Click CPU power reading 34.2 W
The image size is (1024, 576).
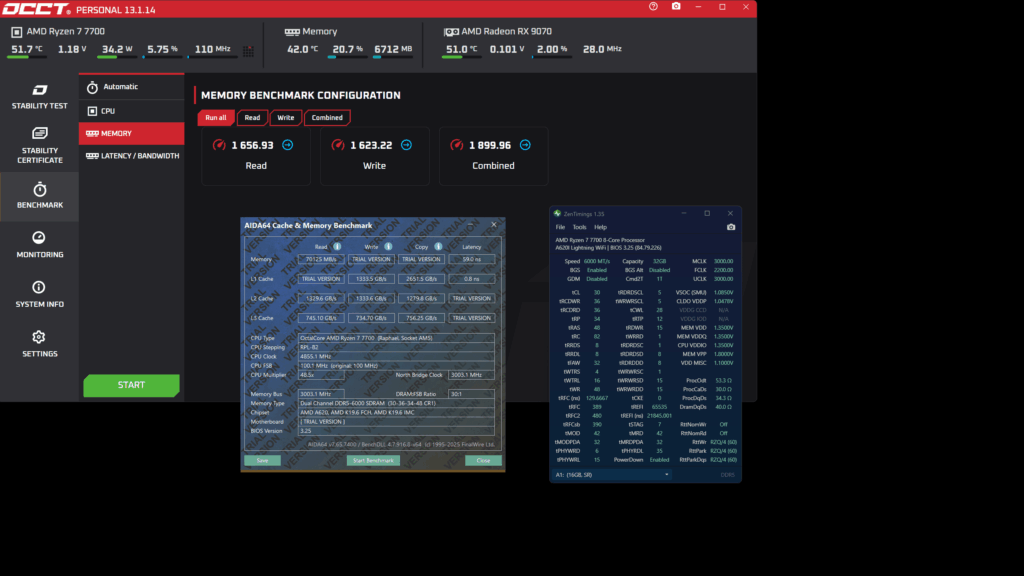tap(117, 49)
